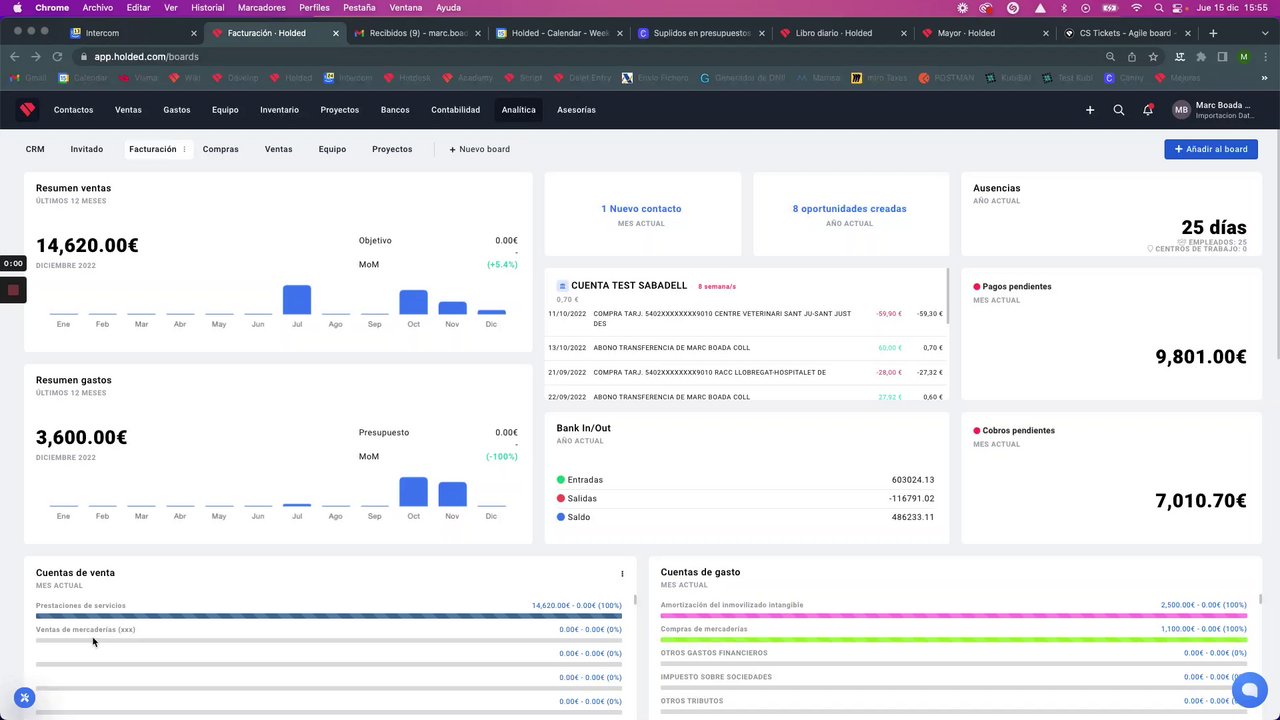Open the Chrome Historial menu

tap(208, 8)
